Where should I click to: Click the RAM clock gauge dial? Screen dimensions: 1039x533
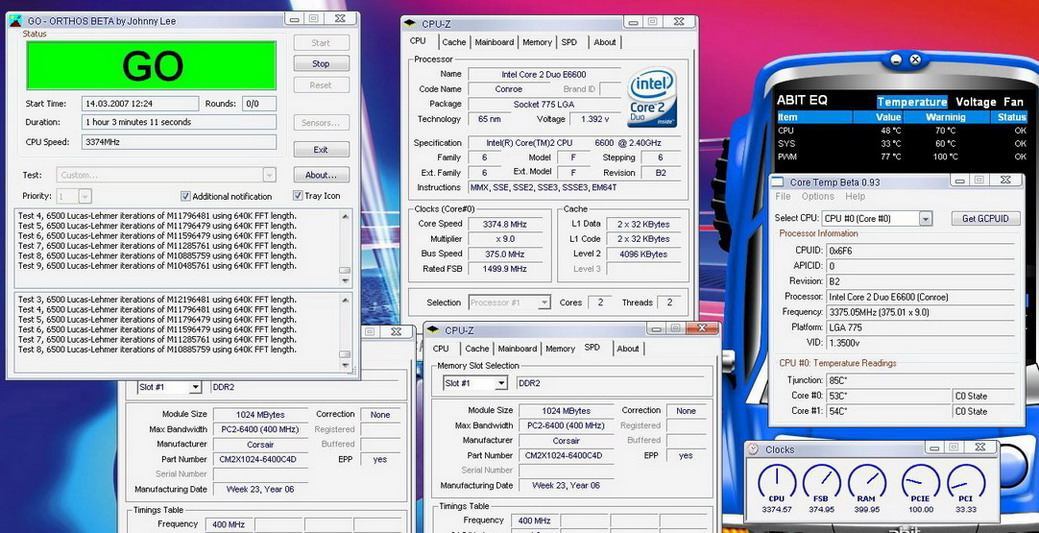867,482
